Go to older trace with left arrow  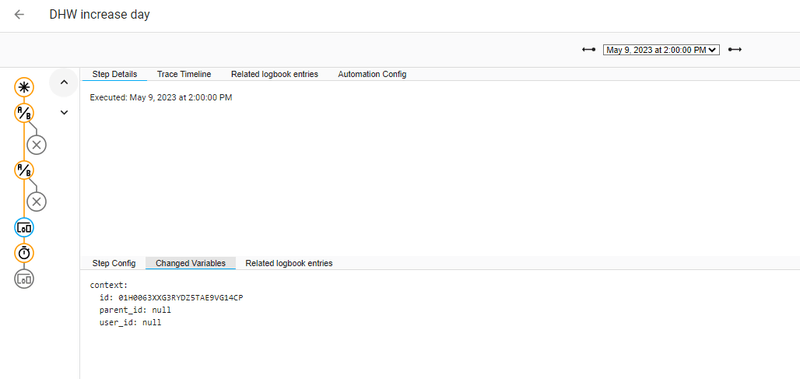pyautogui.click(x=588, y=49)
